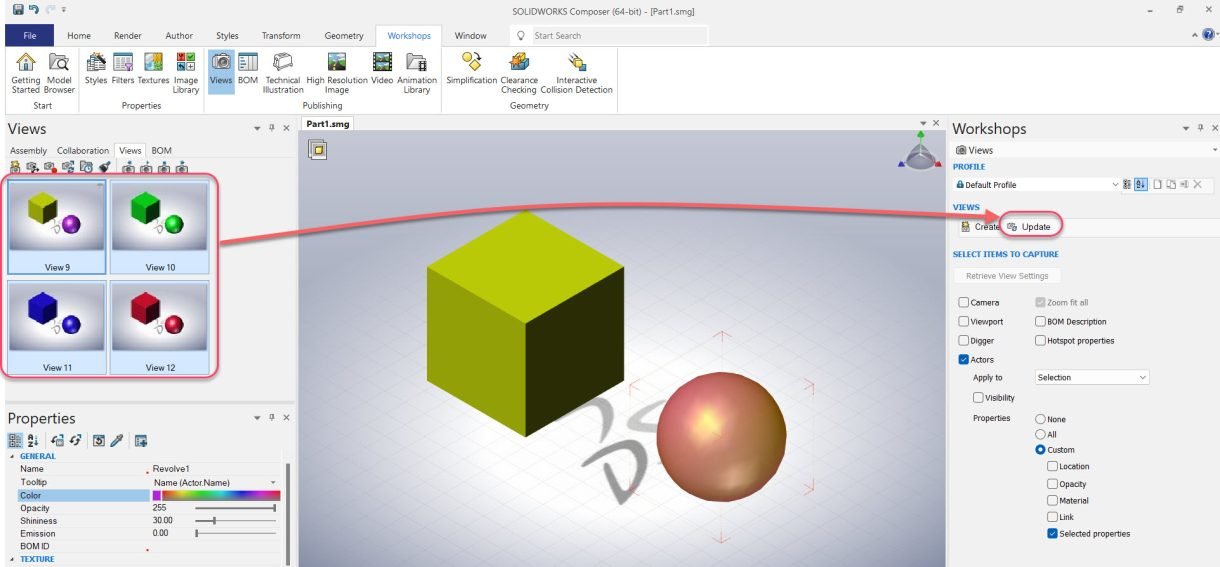Open Interactive Collision Detection
The height and width of the screenshot is (567, 1220).
click(x=577, y=73)
